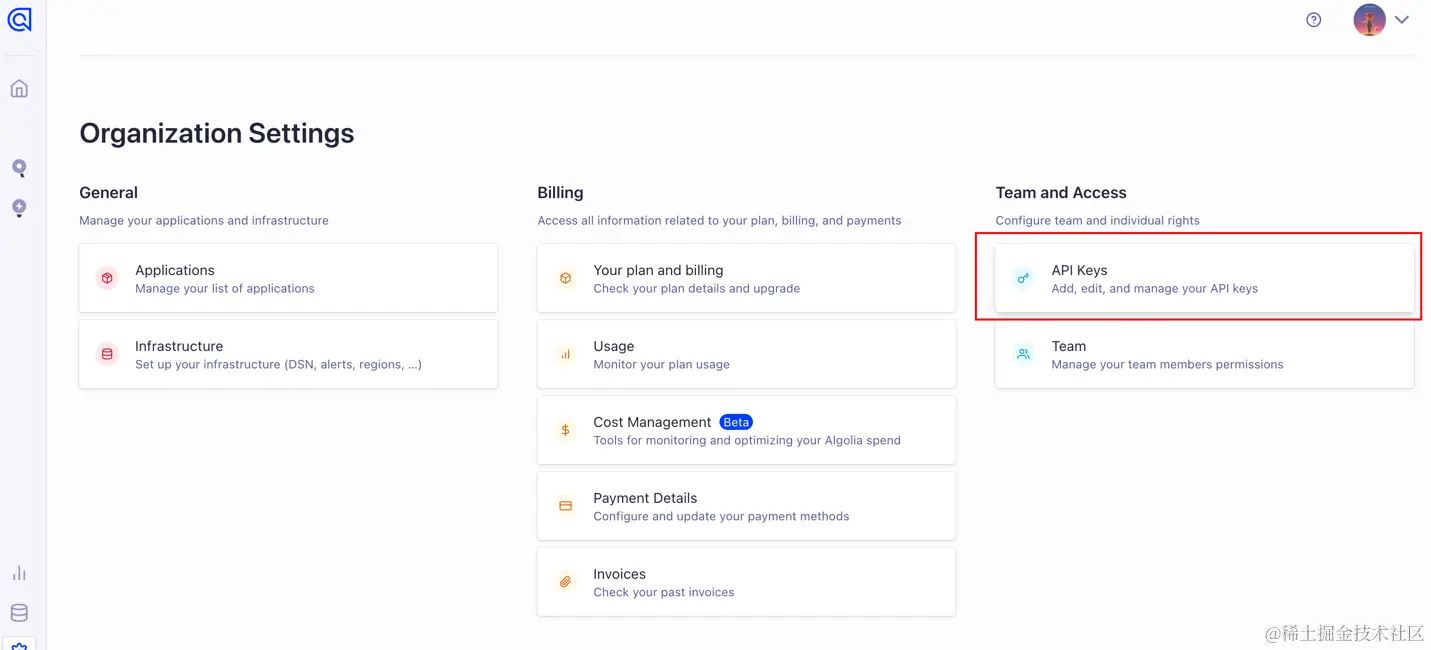This screenshot has height=650, width=1431.
Task: Expand the user account dropdown chevron
Action: click(1402, 20)
